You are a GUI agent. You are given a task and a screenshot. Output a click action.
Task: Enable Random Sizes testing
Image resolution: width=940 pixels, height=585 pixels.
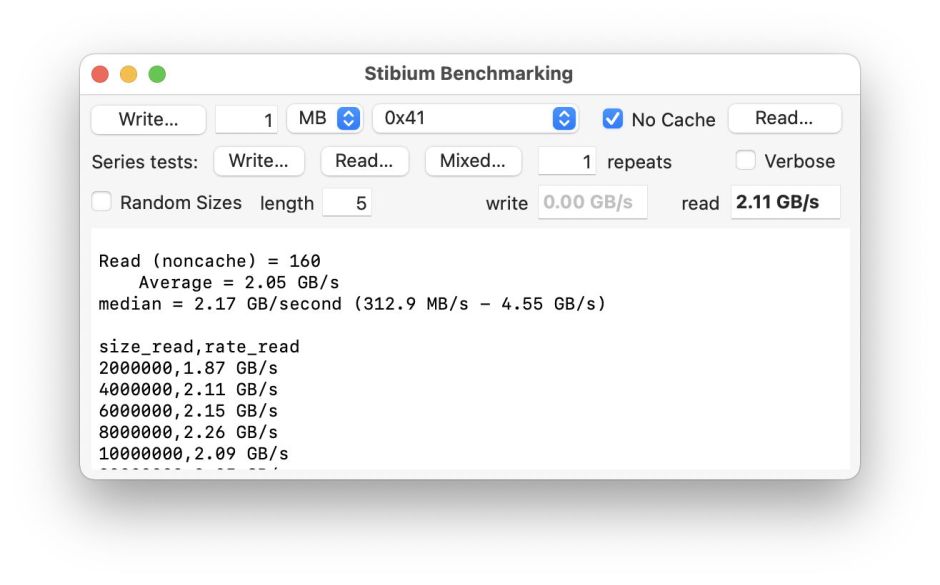click(101, 202)
